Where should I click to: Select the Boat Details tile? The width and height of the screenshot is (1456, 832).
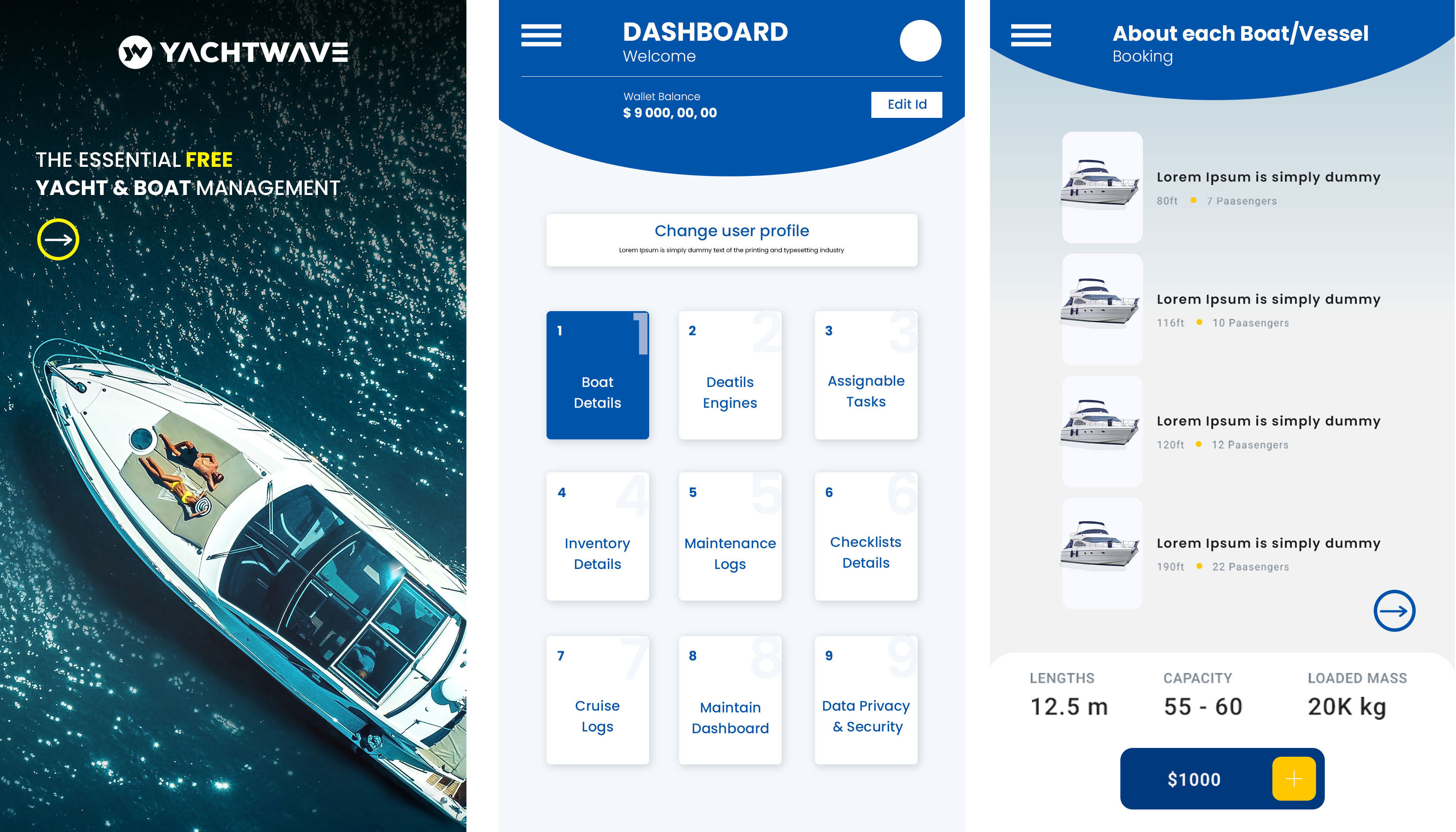pos(597,375)
